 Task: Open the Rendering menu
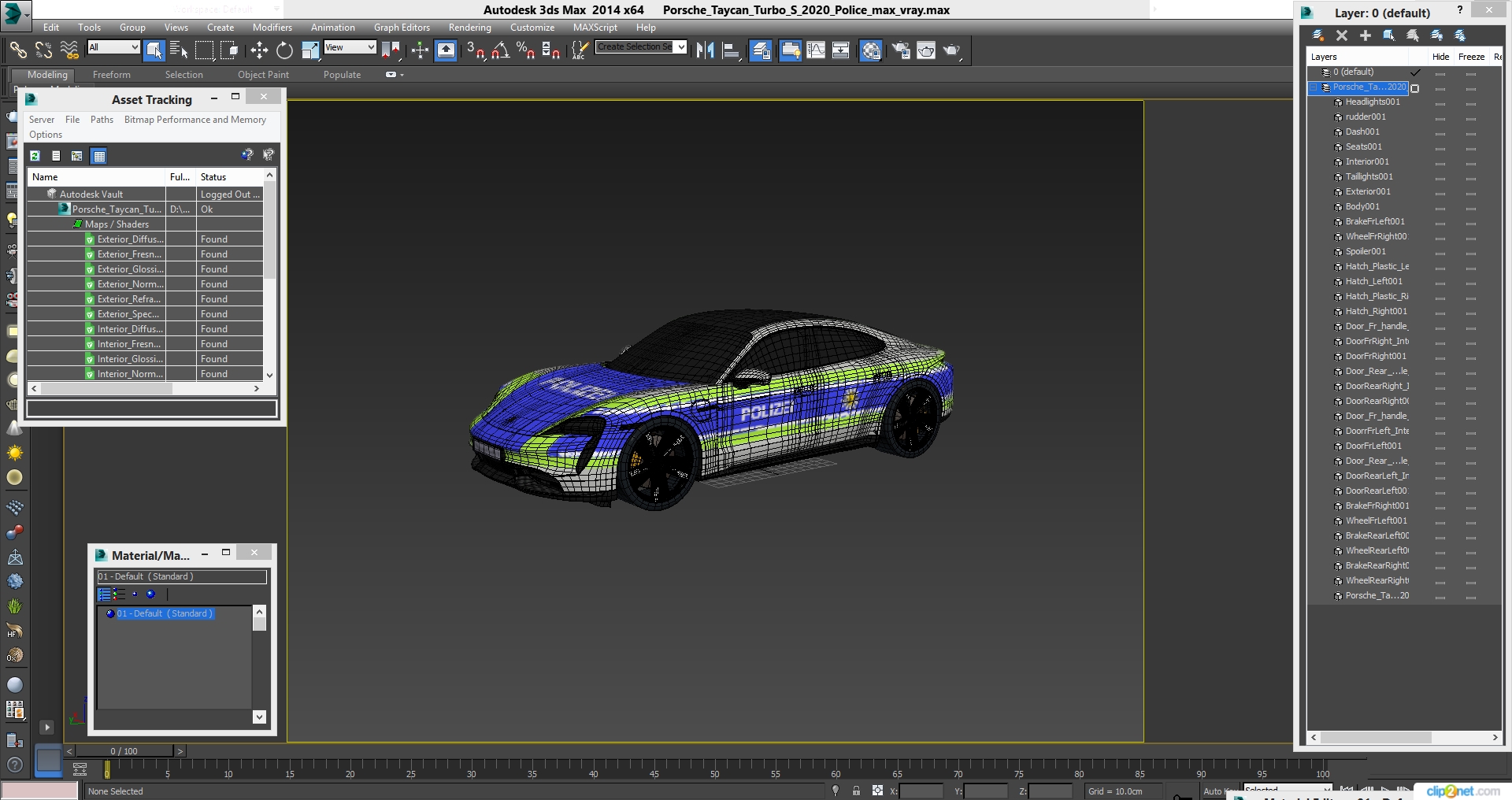coord(469,28)
